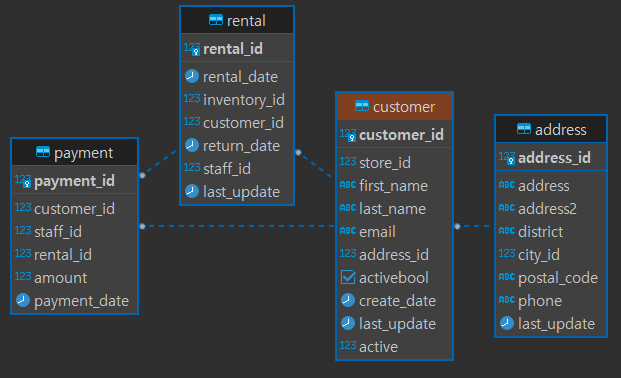Click clock icon beside last_update in rental table

point(192,191)
